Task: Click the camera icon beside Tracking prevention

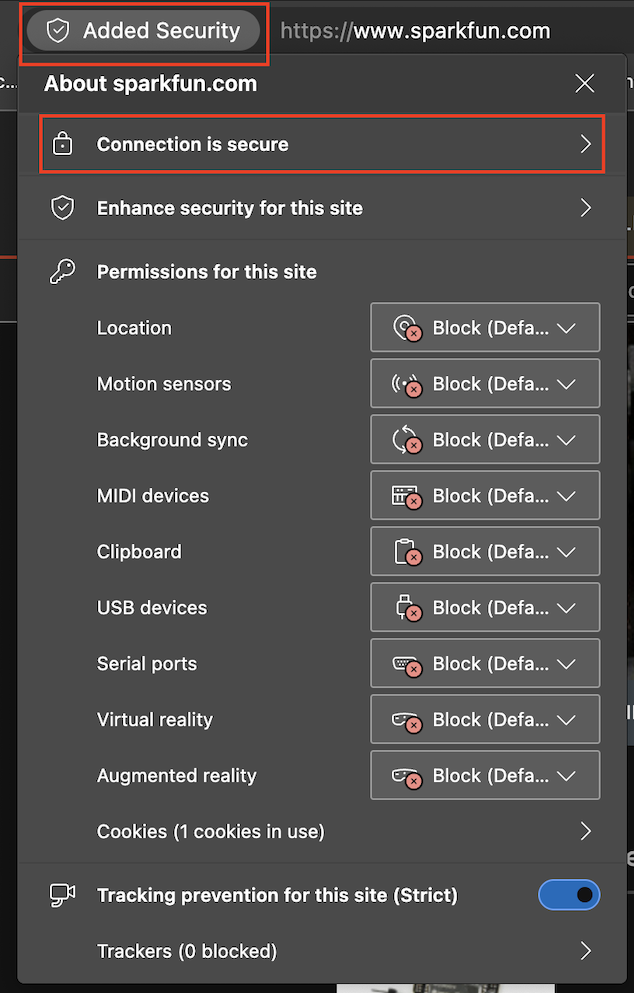Action: pyautogui.click(x=63, y=895)
